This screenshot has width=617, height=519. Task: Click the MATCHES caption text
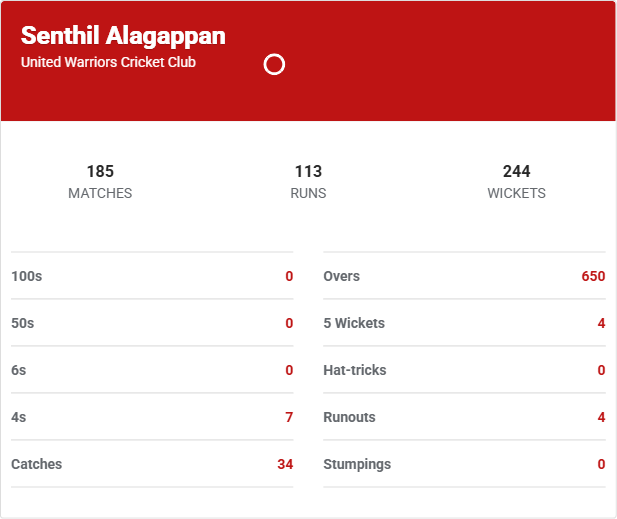[100, 193]
